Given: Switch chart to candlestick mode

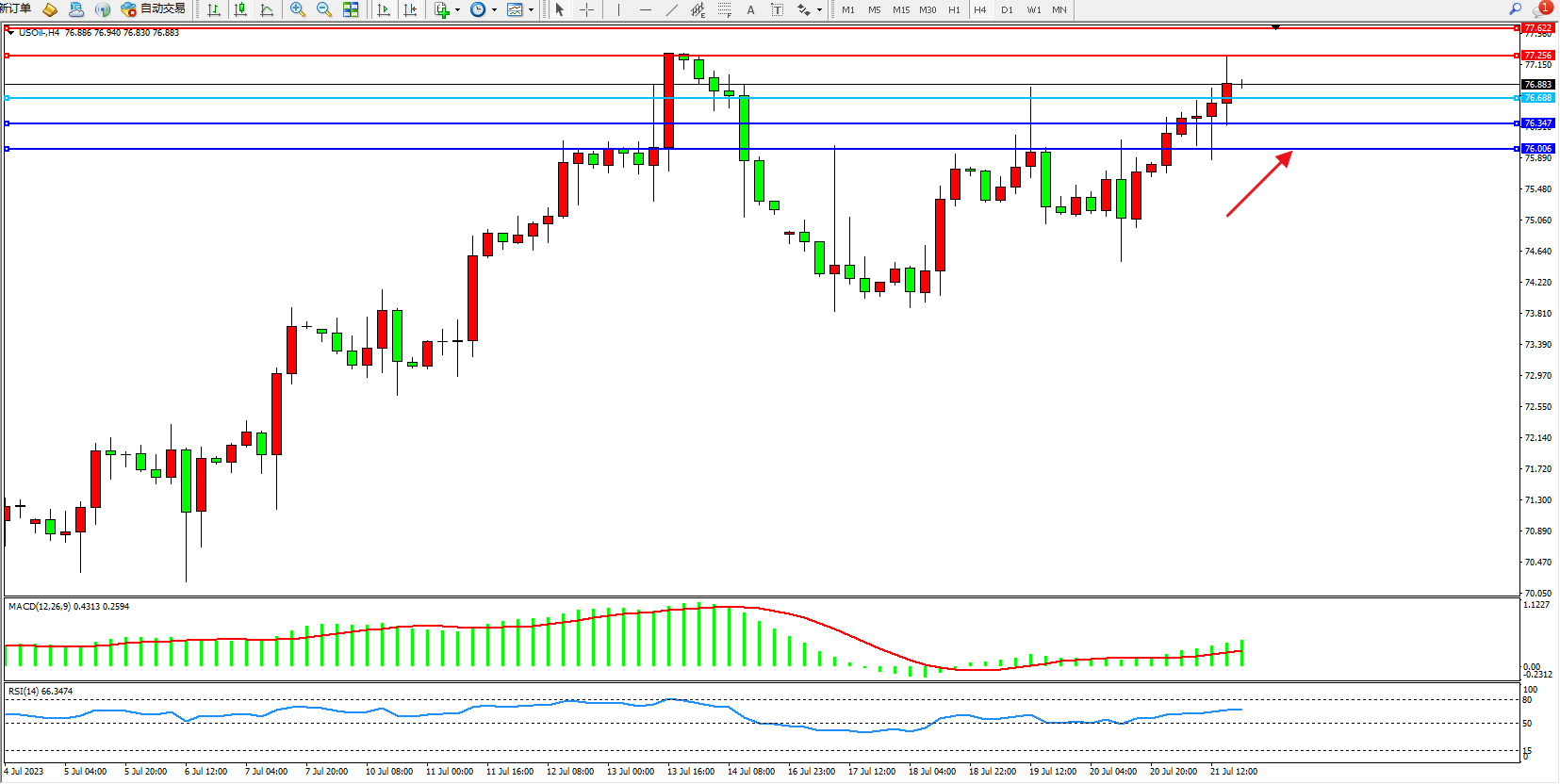Looking at the screenshot, I should click(240, 9).
